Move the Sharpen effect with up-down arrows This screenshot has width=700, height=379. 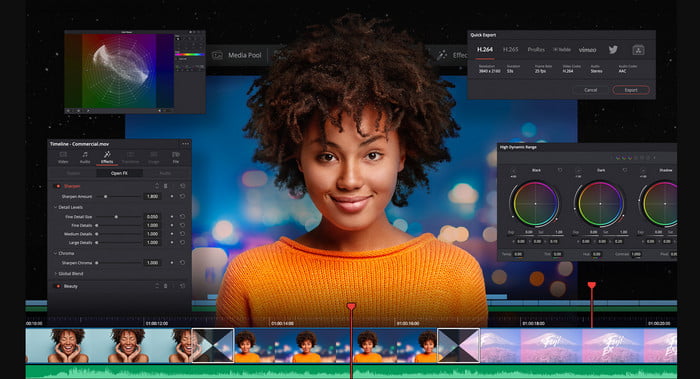[157, 186]
